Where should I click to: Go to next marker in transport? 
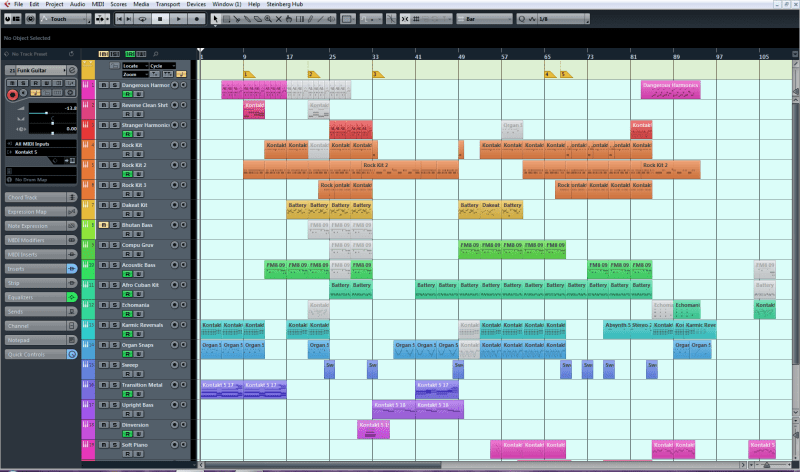coord(129,19)
